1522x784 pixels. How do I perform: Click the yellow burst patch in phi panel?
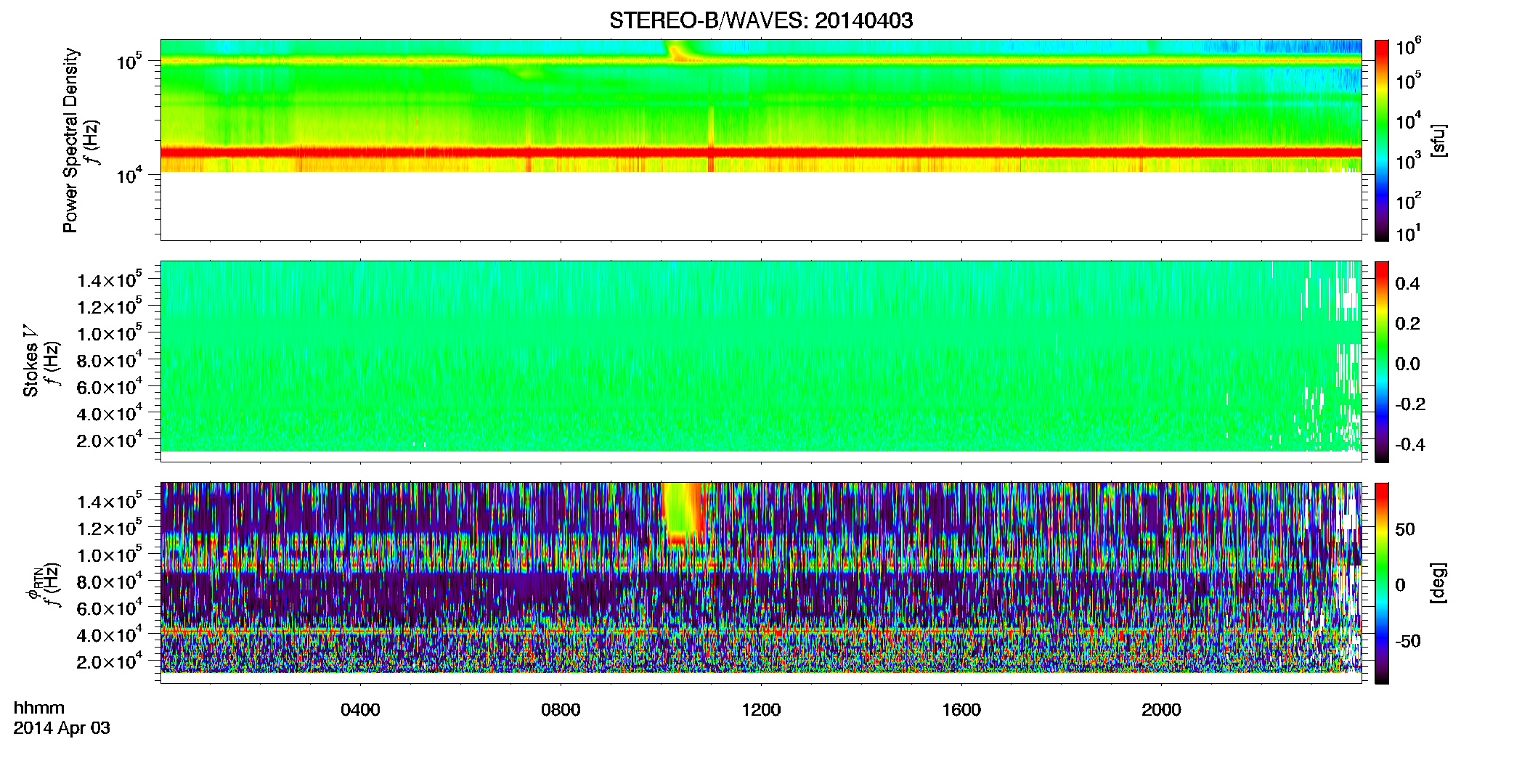(683, 513)
